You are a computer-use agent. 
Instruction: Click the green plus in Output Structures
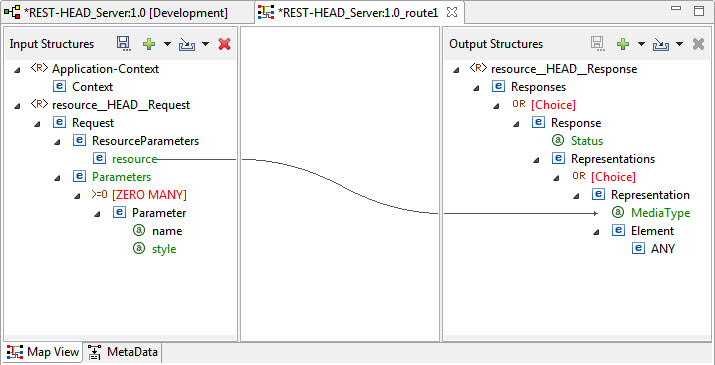click(x=623, y=44)
